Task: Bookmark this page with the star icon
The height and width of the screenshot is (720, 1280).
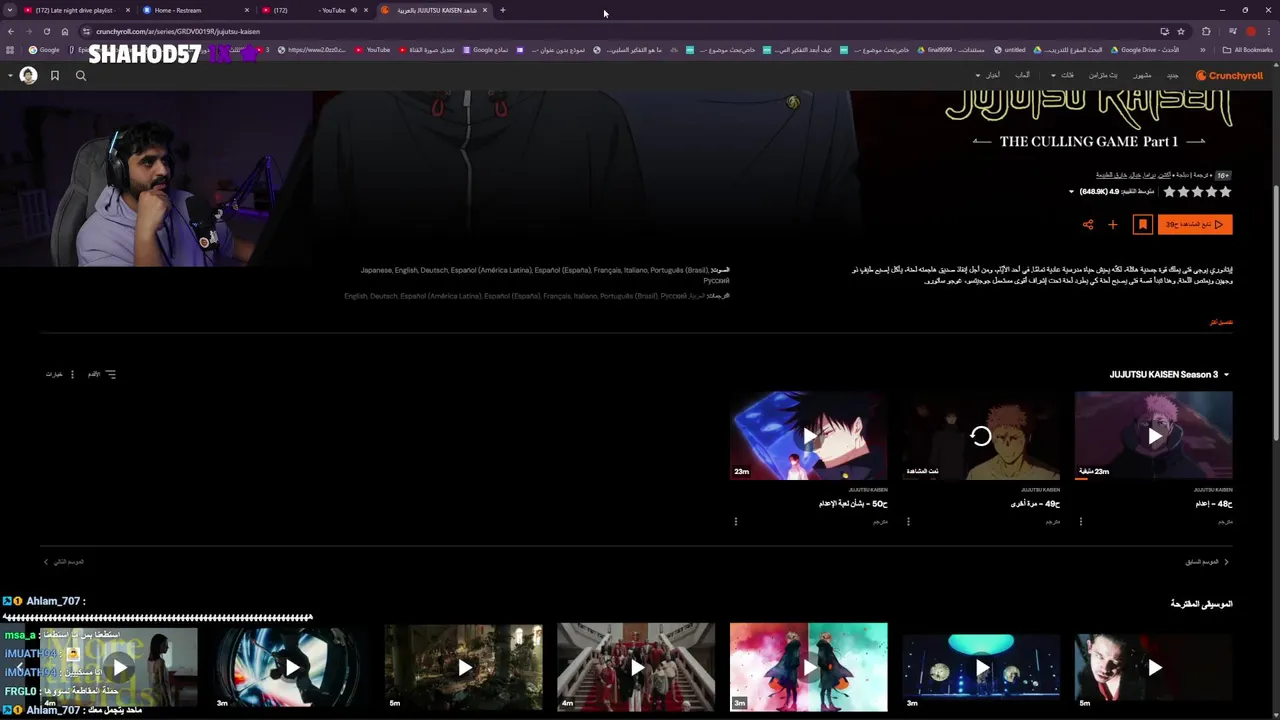Action: tap(1181, 31)
